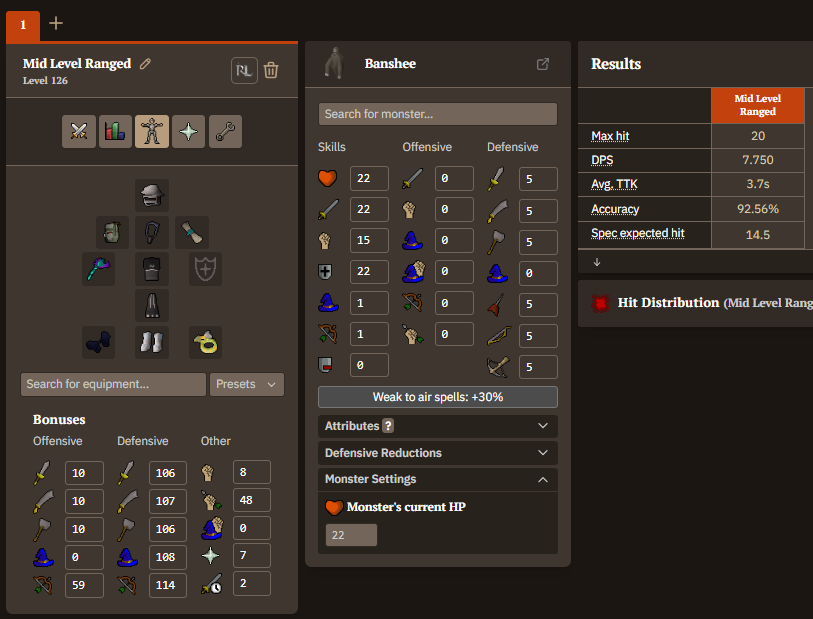Open the prayers tab with star icon
The height and width of the screenshot is (619, 813).
[188, 132]
